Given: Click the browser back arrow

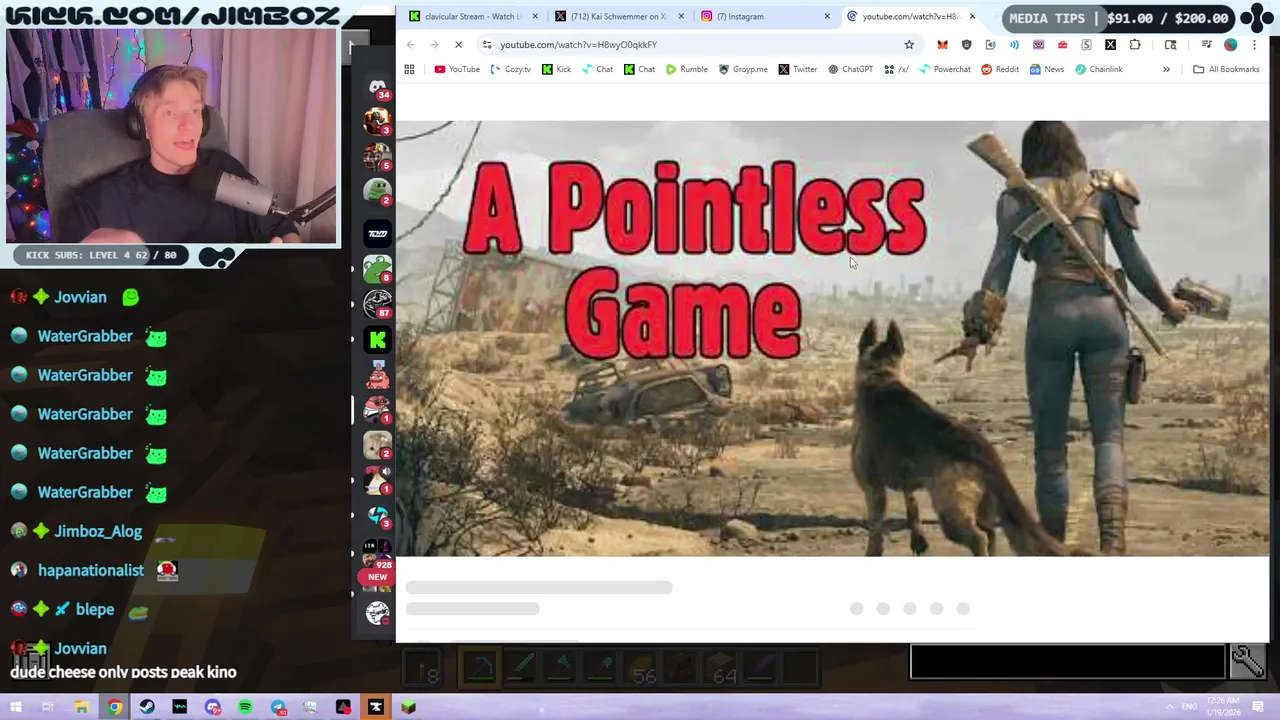Looking at the screenshot, I should (410, 44).
